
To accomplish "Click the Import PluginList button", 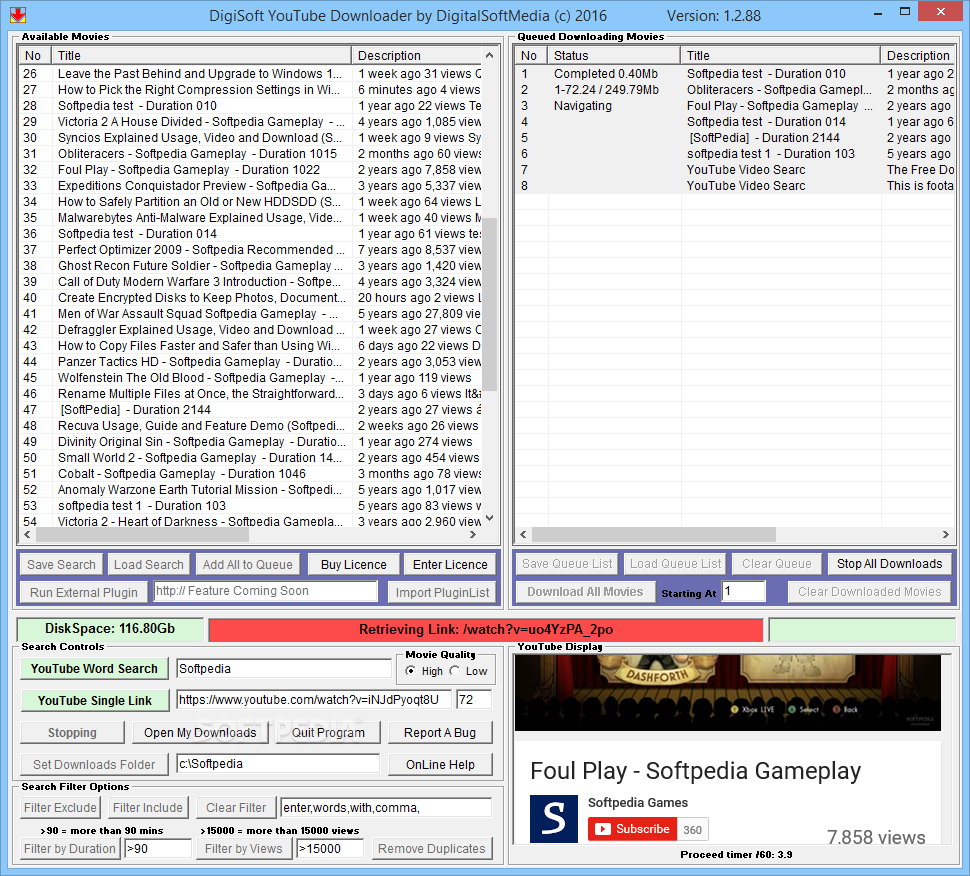I will click(442, 592).
